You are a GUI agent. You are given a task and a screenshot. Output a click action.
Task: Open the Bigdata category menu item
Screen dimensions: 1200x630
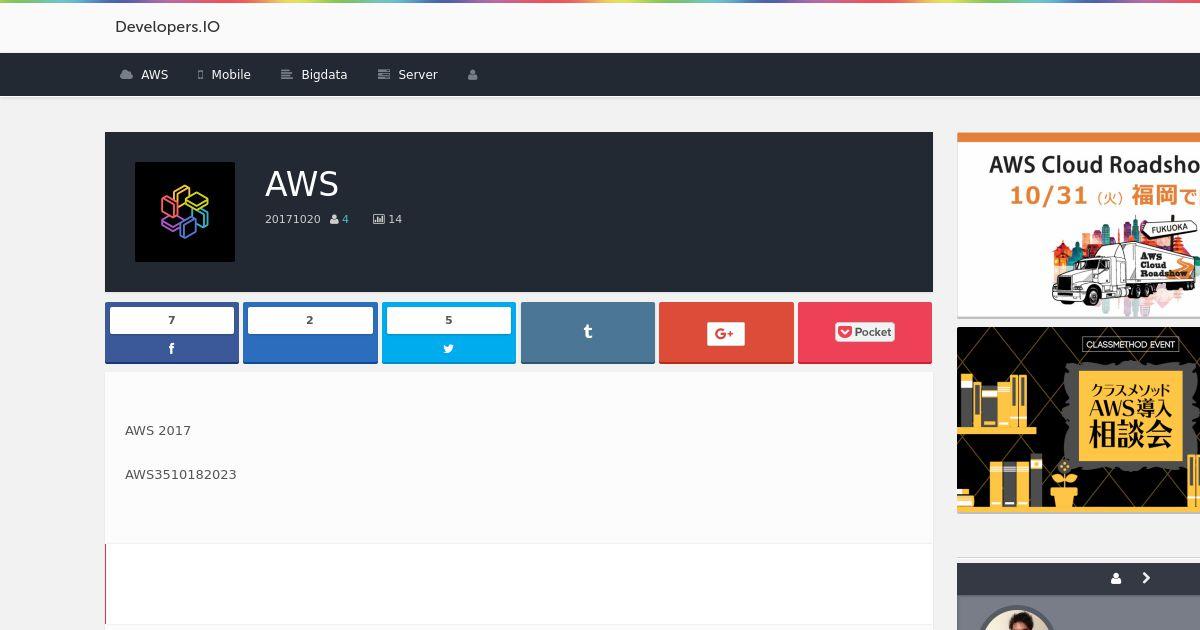314,75
